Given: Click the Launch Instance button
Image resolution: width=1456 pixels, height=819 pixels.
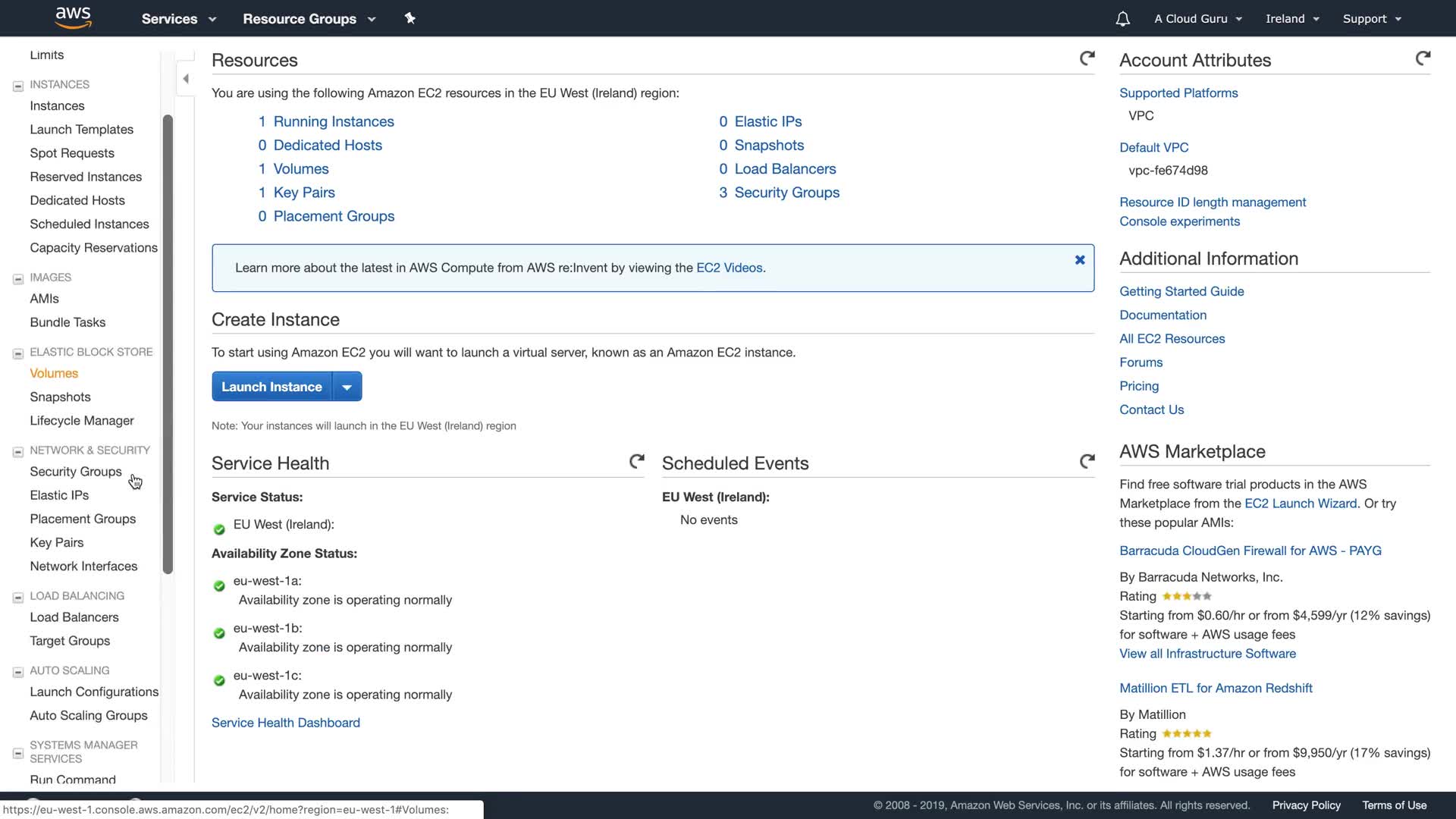Looking at the screenshot, I should [x=271, y=387].
